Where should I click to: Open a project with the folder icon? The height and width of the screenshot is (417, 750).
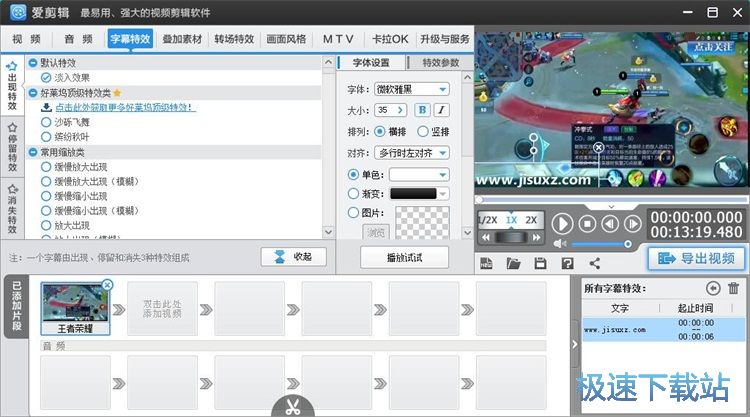514,263
